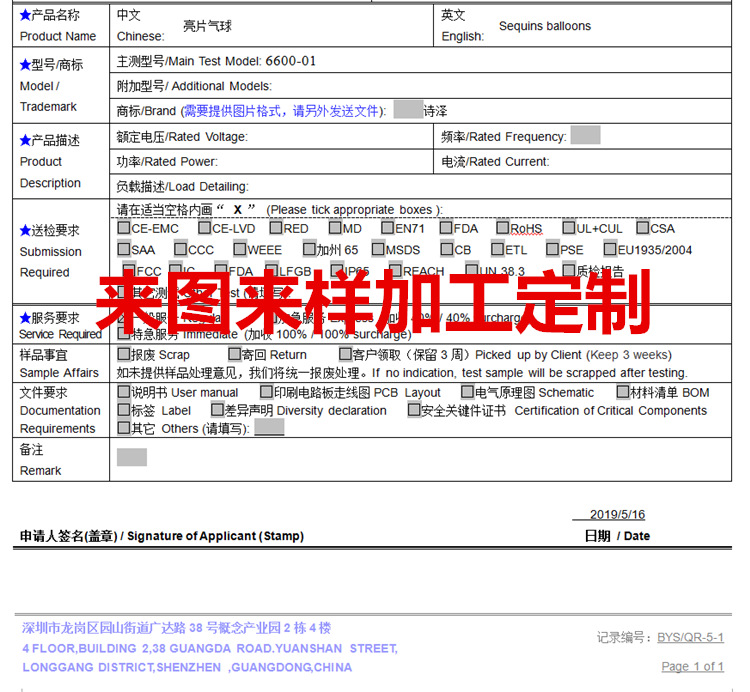This screenshot has width=750, height=692.
Task: Click the sample scrapping notice sentence
Action: (x=402, y=373)
